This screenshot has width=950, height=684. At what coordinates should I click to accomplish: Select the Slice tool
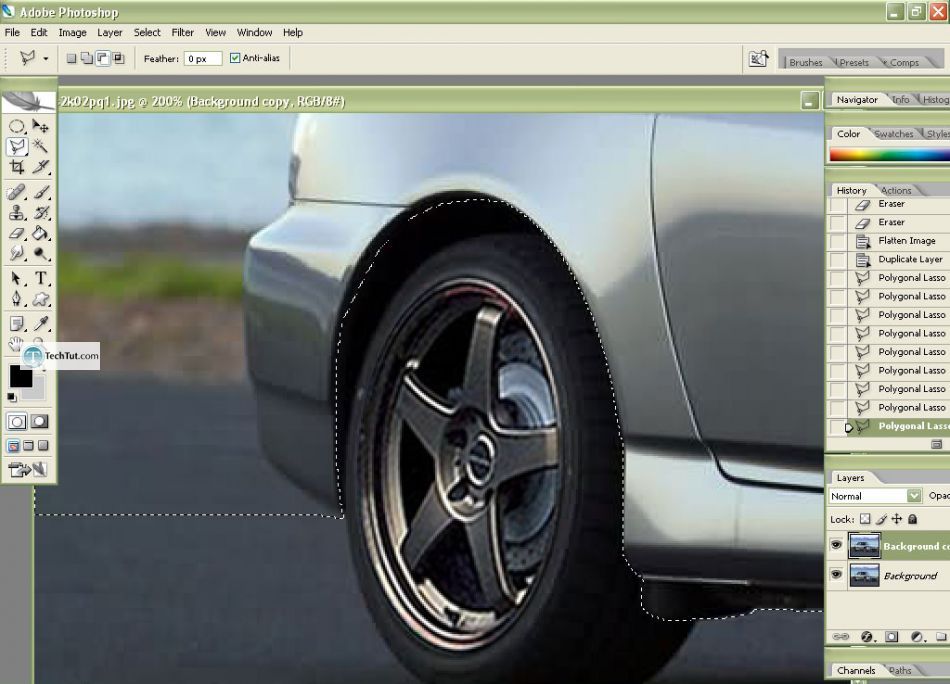40,167
